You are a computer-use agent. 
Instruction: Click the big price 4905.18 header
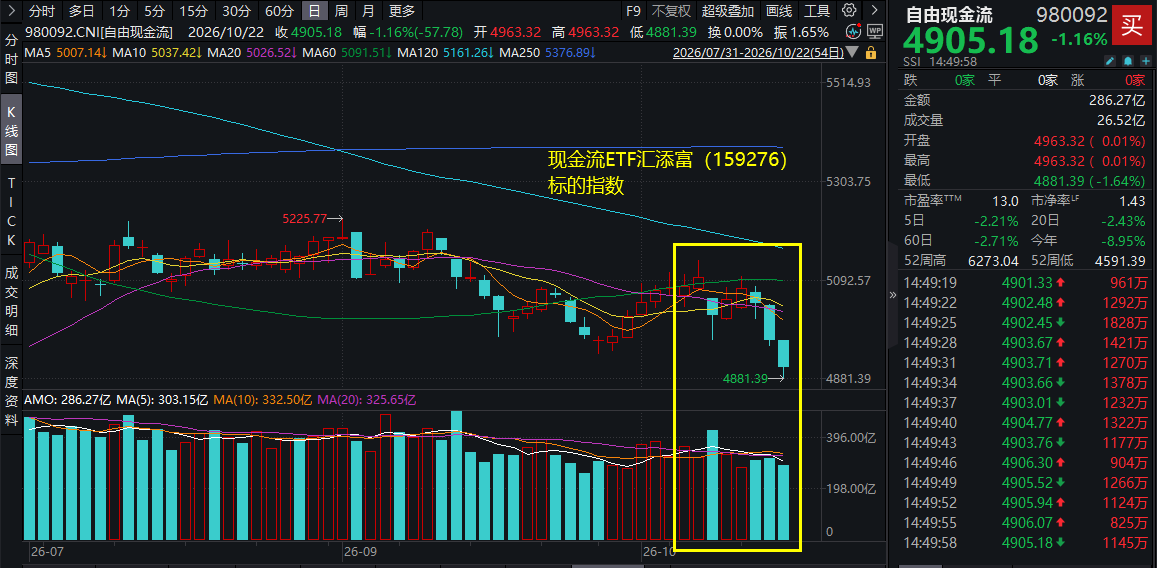click(971, 41)
